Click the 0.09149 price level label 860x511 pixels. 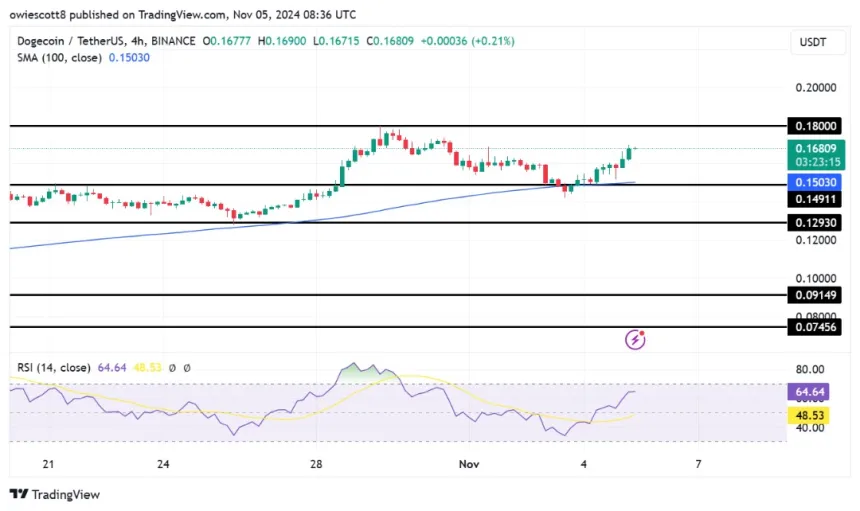818,296
